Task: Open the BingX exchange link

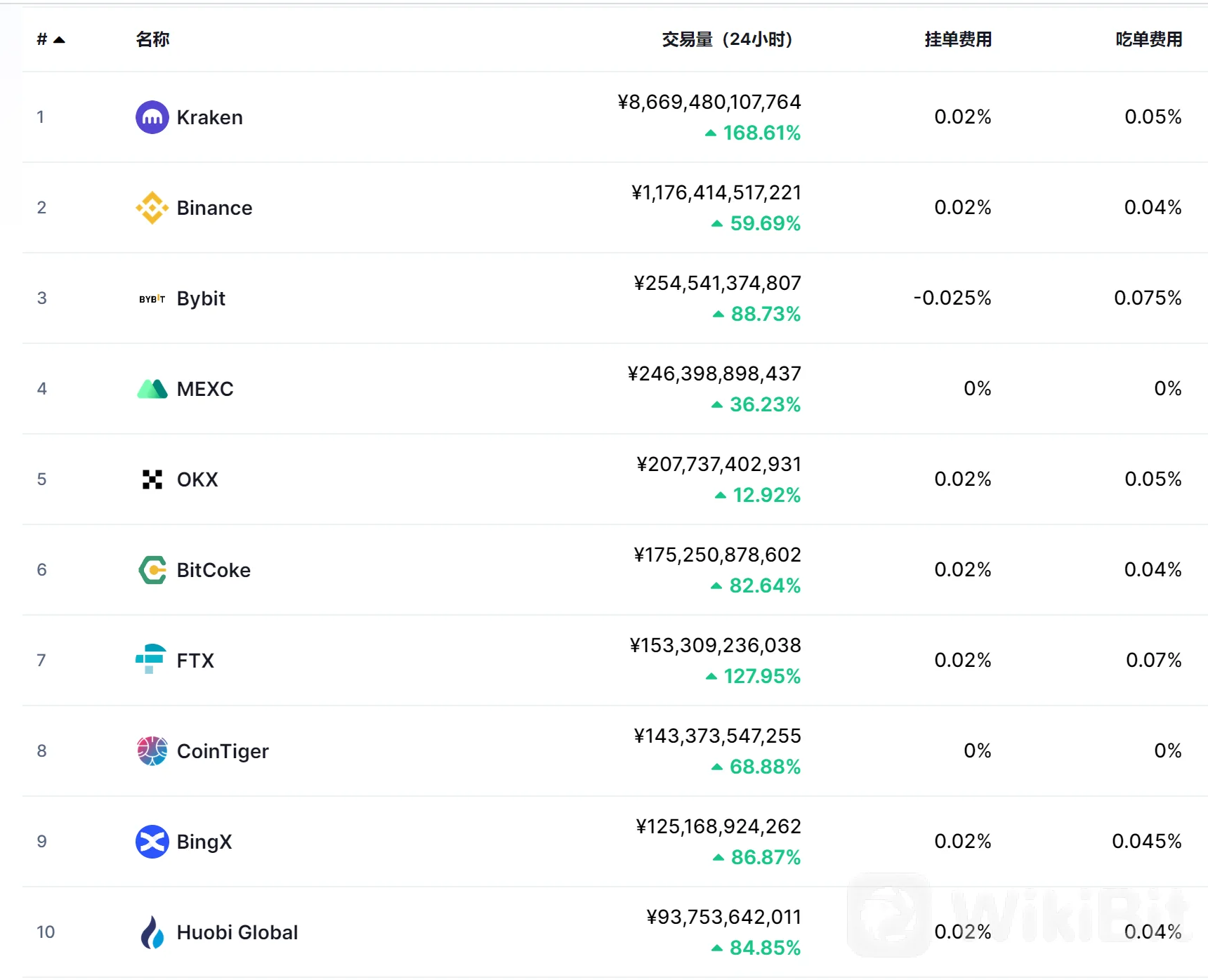Action: pyautogui.click(x=204, y=842)
